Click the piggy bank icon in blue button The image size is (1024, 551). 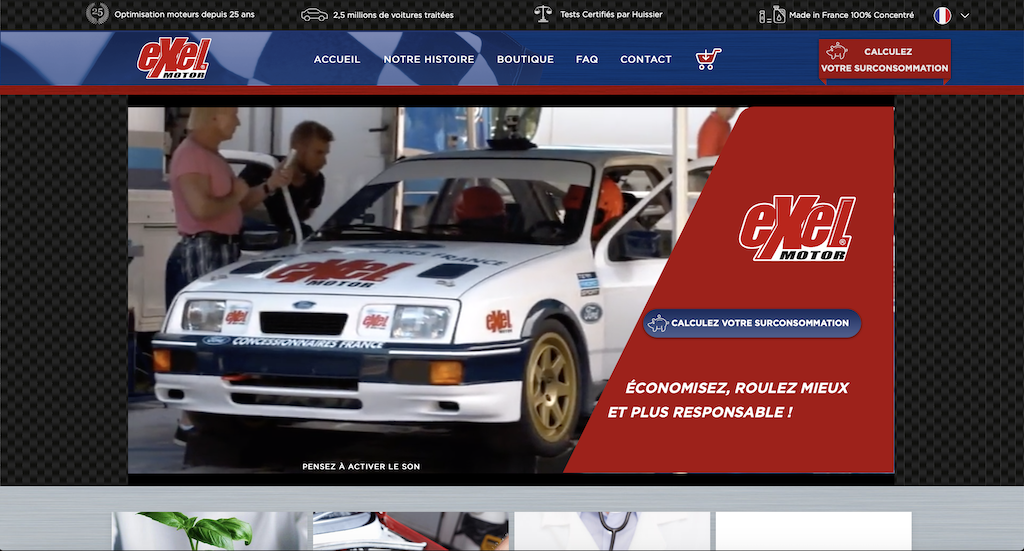(x=658, y=323)
